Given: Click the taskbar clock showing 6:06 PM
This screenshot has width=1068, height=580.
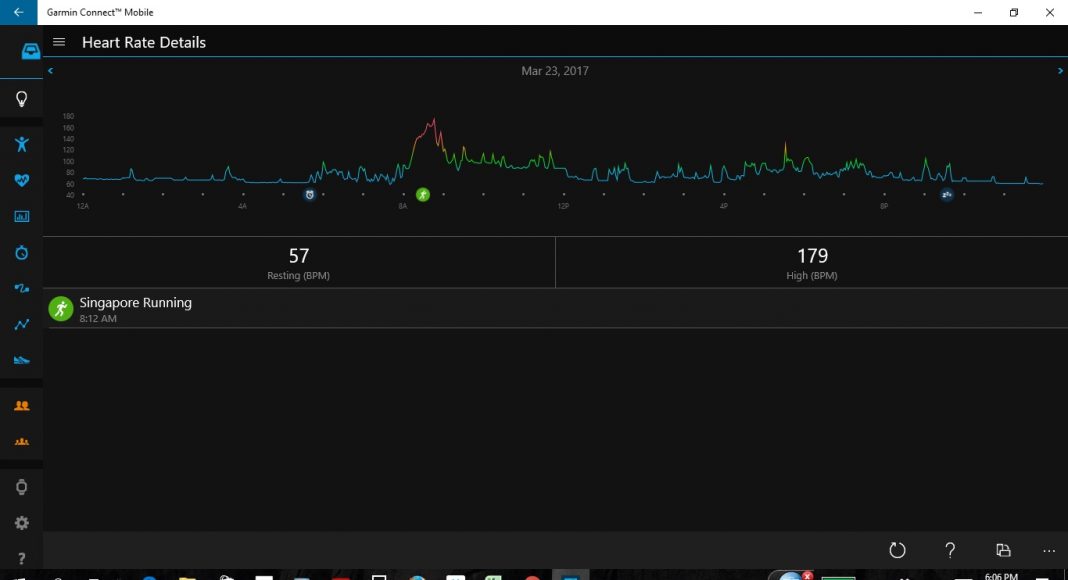Looking at the screenshot, I should [1001, 576].
